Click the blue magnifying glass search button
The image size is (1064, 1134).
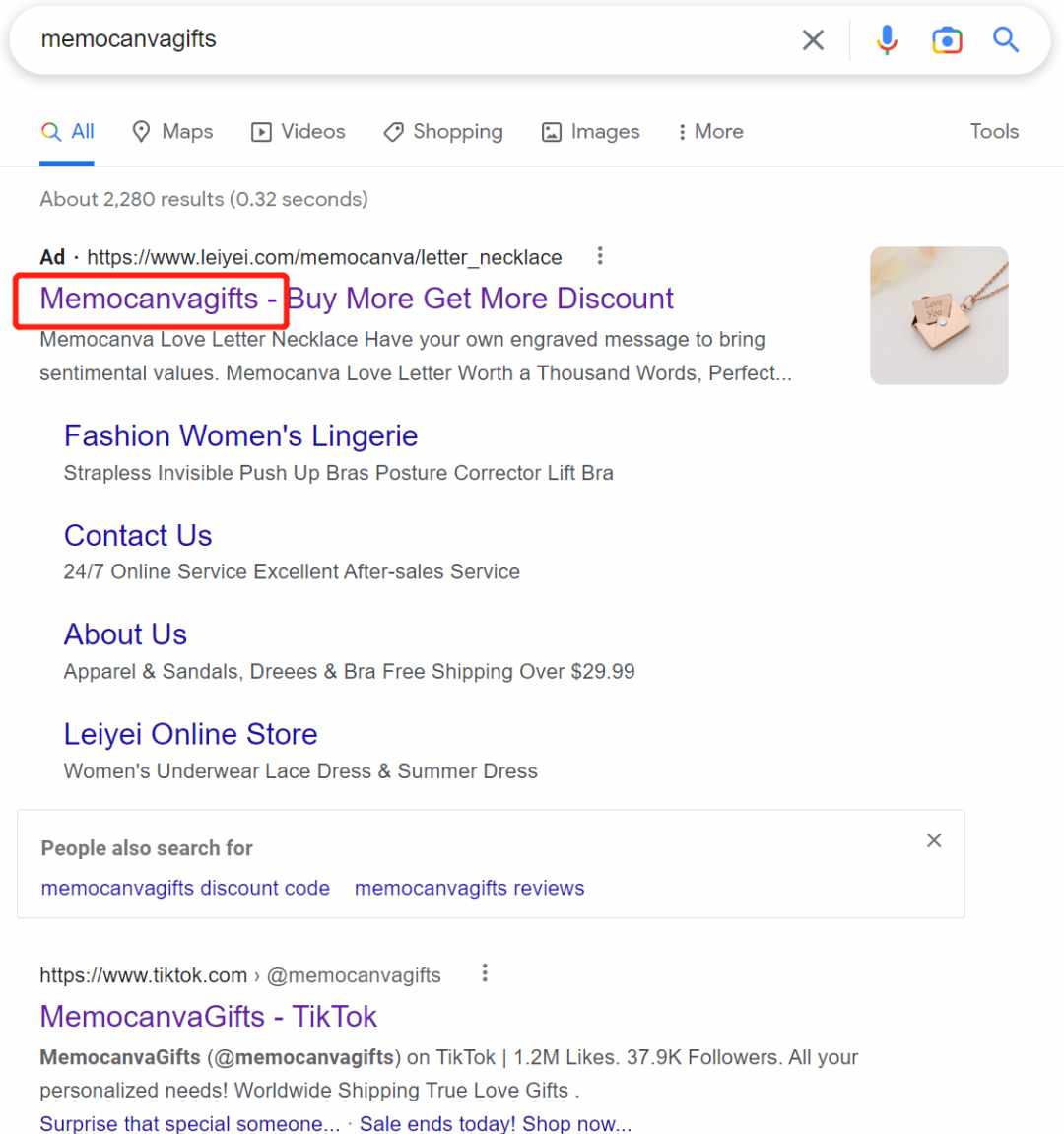tap(1006, 39)
